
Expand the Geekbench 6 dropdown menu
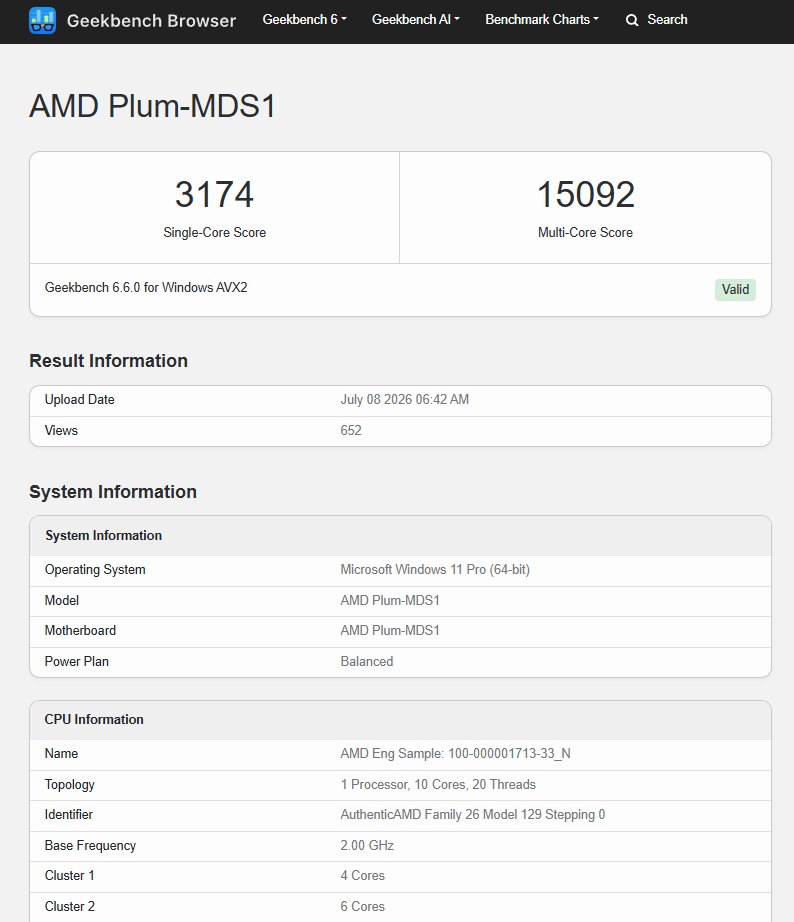(x=305, y=19)
